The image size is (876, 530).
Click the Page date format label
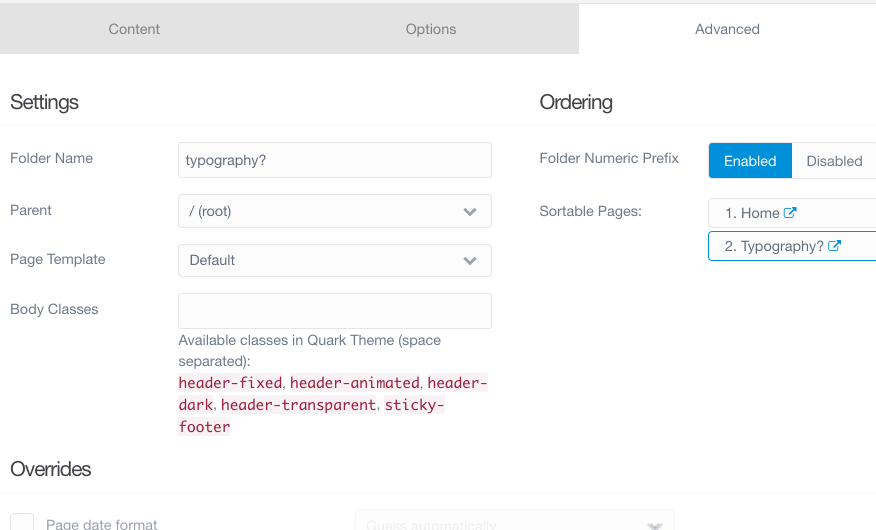[x=102, y=524]
